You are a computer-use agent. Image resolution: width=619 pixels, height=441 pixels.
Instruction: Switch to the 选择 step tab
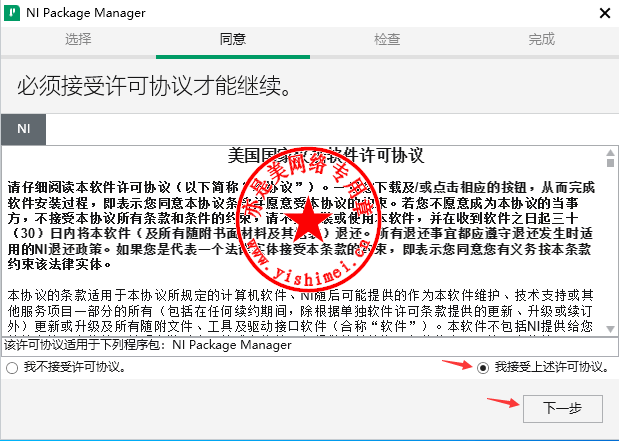pyautogui.click(x=78, y=39)
